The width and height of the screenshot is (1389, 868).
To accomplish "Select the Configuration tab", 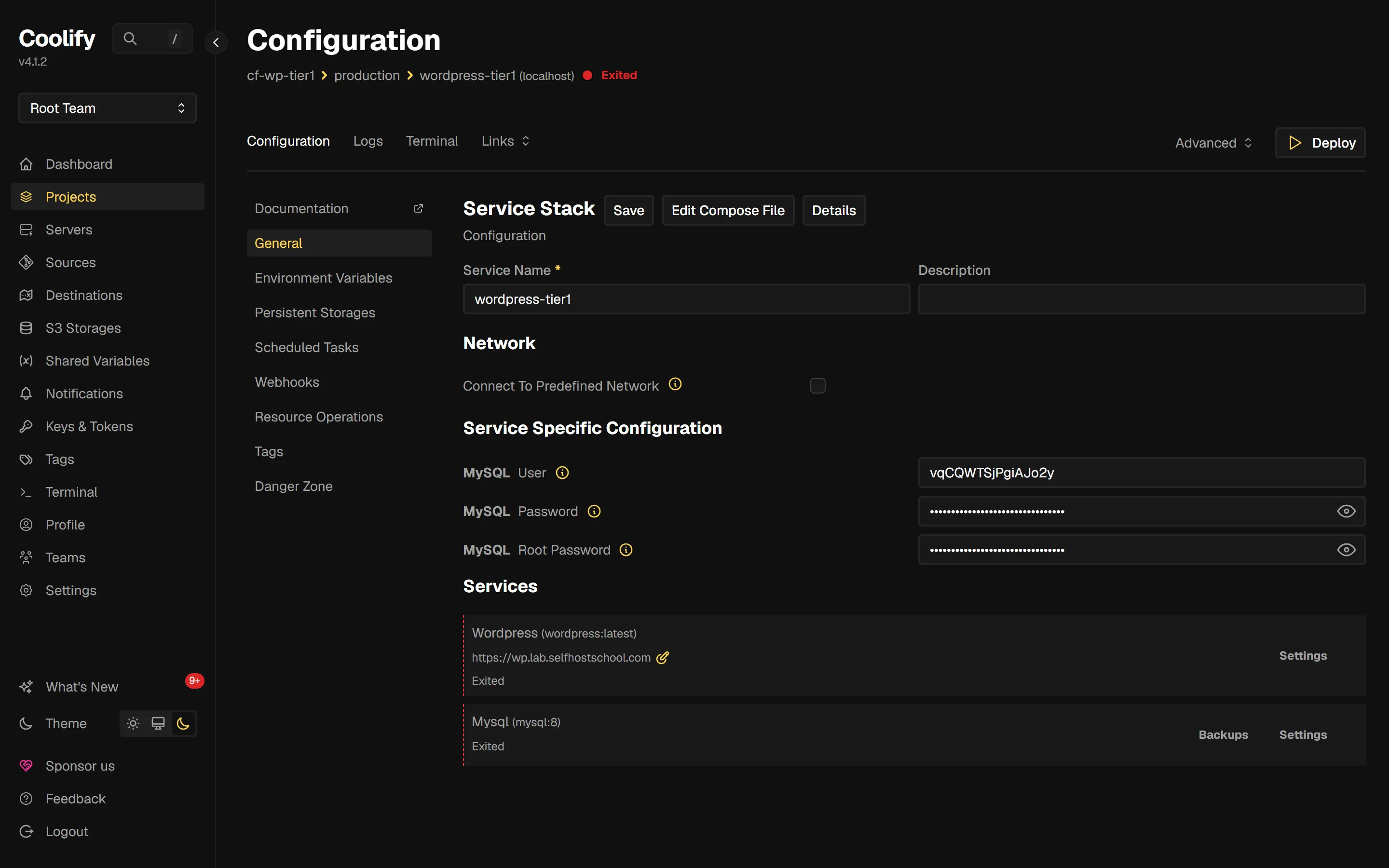I will [x=288, y=141].
